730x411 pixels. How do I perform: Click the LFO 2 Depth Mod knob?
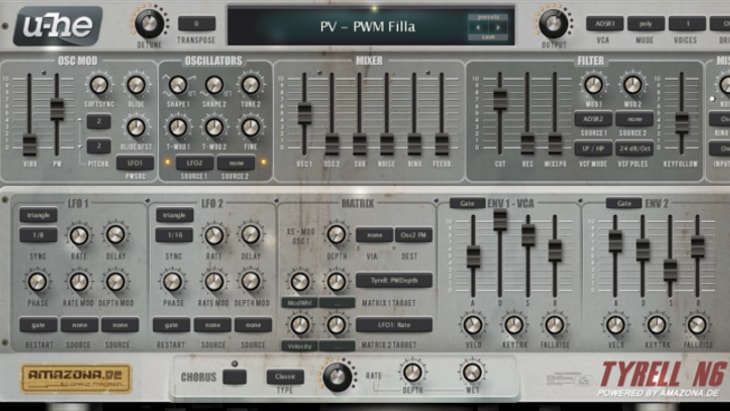(x=250, y=281)
